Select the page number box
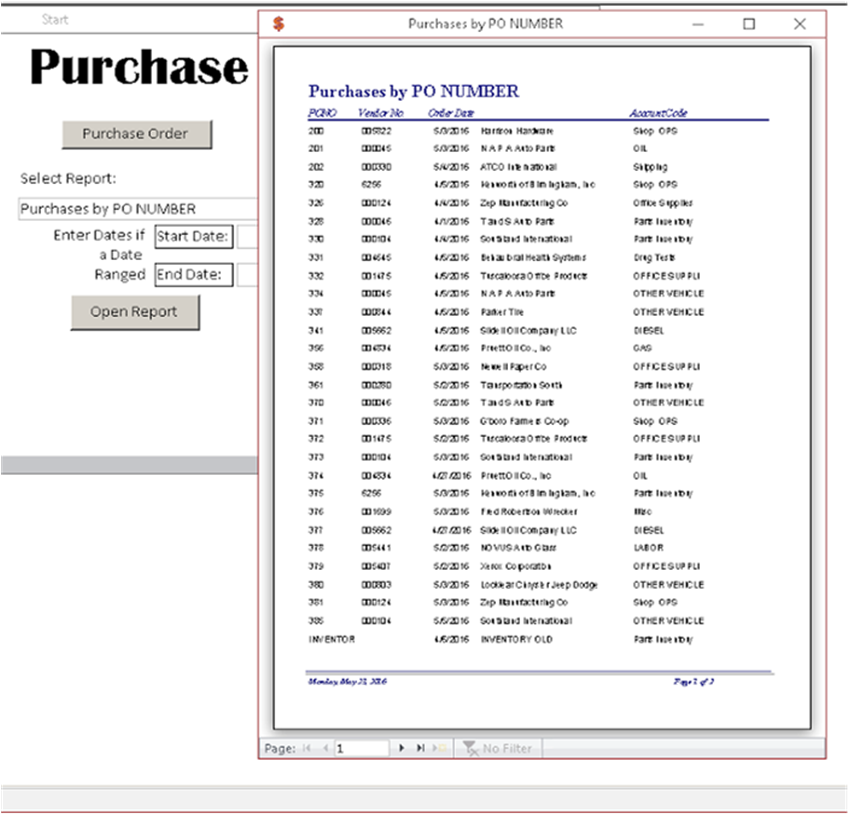 [361, 748]
